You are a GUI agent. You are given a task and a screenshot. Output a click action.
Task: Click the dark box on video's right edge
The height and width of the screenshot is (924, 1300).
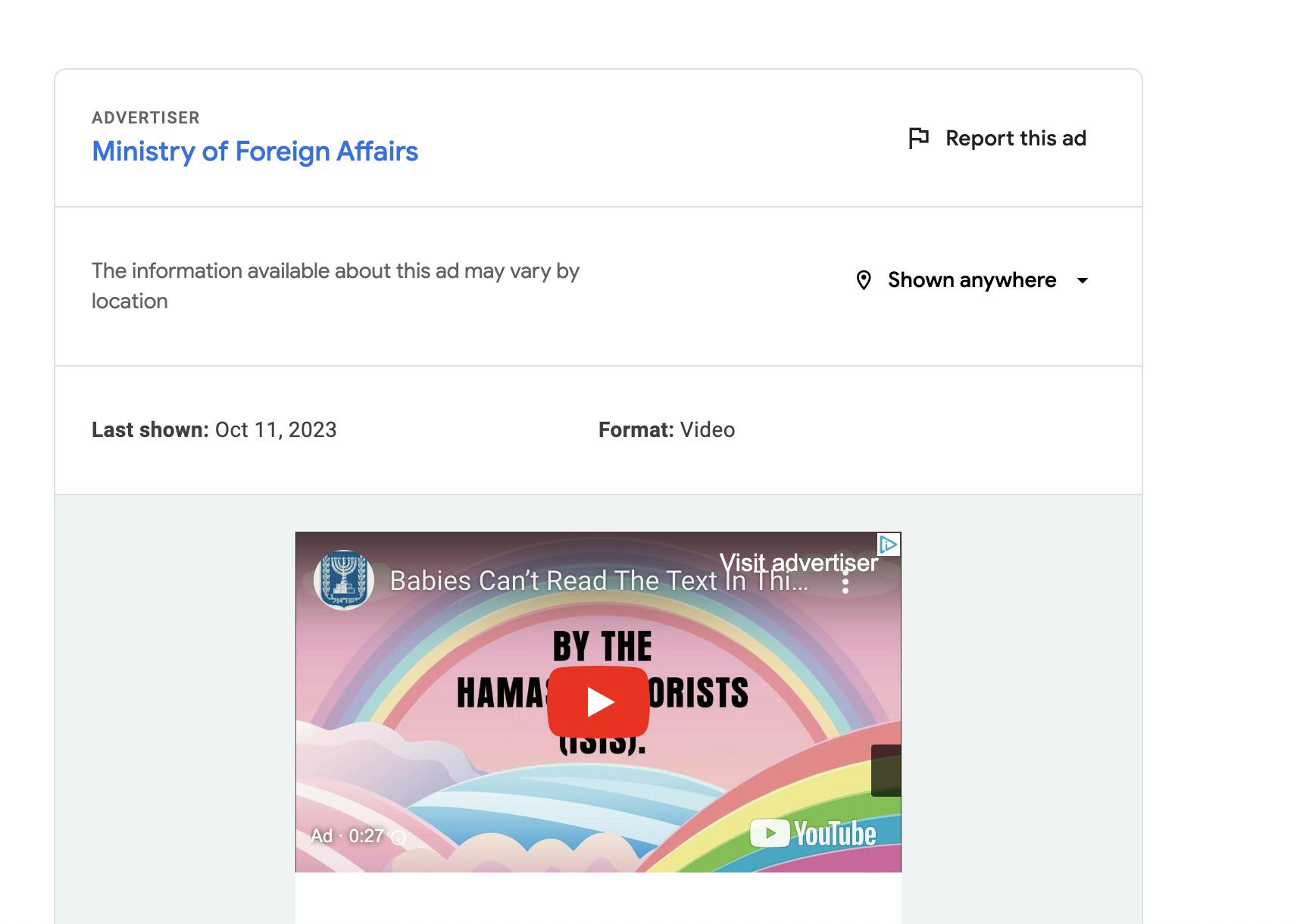[x=886, y=770]
